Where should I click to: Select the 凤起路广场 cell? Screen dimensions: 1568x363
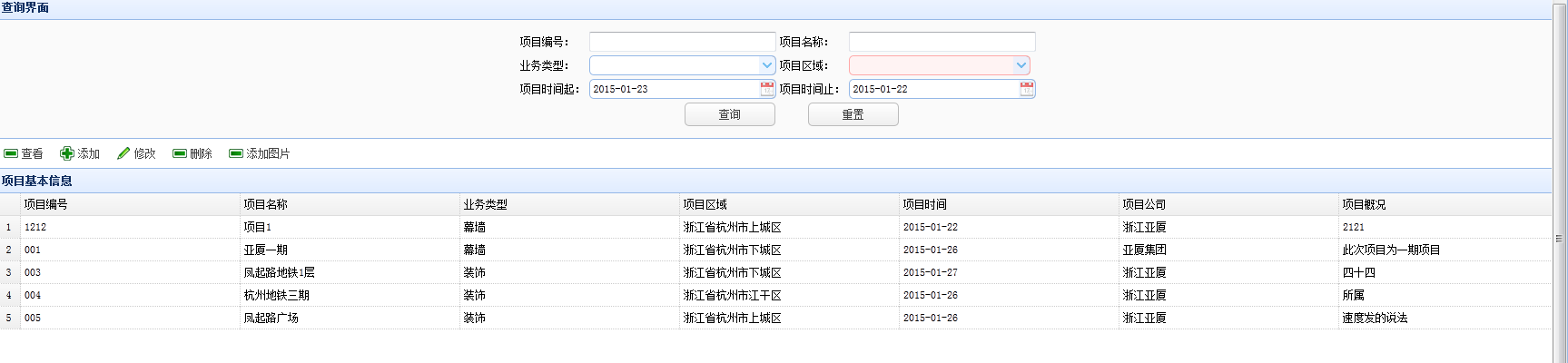coord(350,318)
